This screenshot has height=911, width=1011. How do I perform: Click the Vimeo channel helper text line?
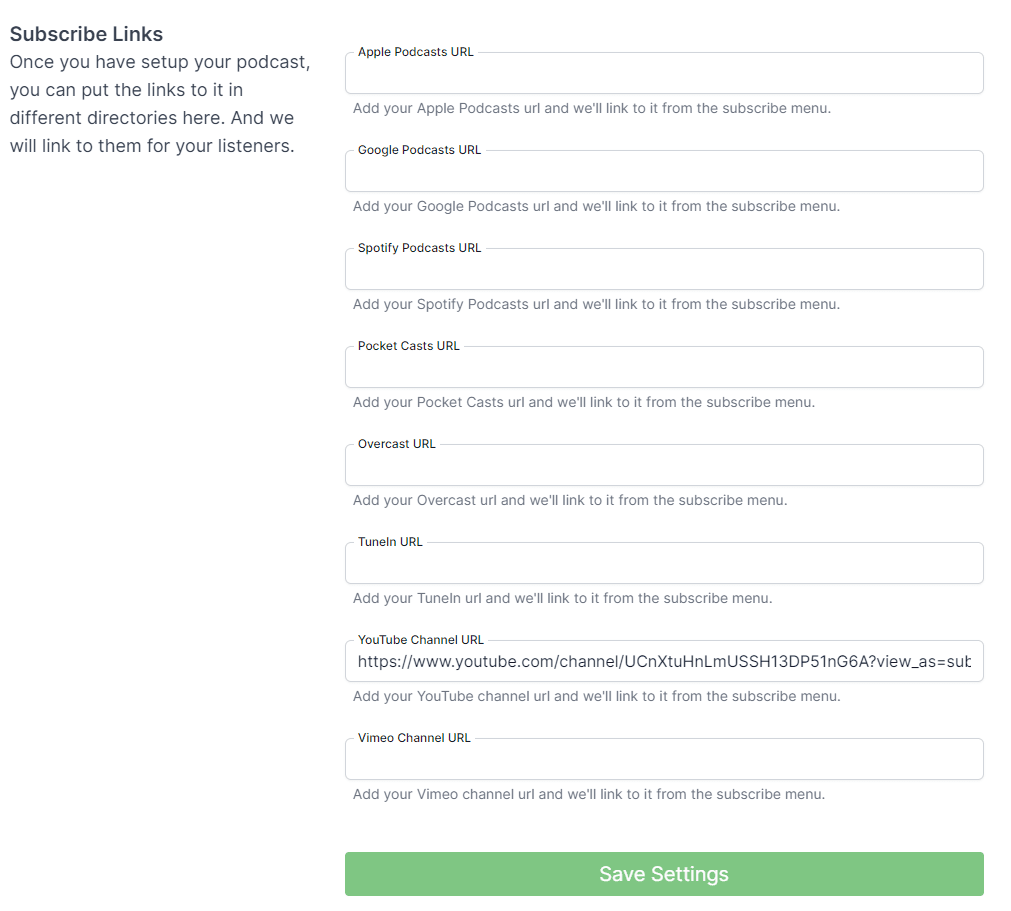[x=588, y=794]
